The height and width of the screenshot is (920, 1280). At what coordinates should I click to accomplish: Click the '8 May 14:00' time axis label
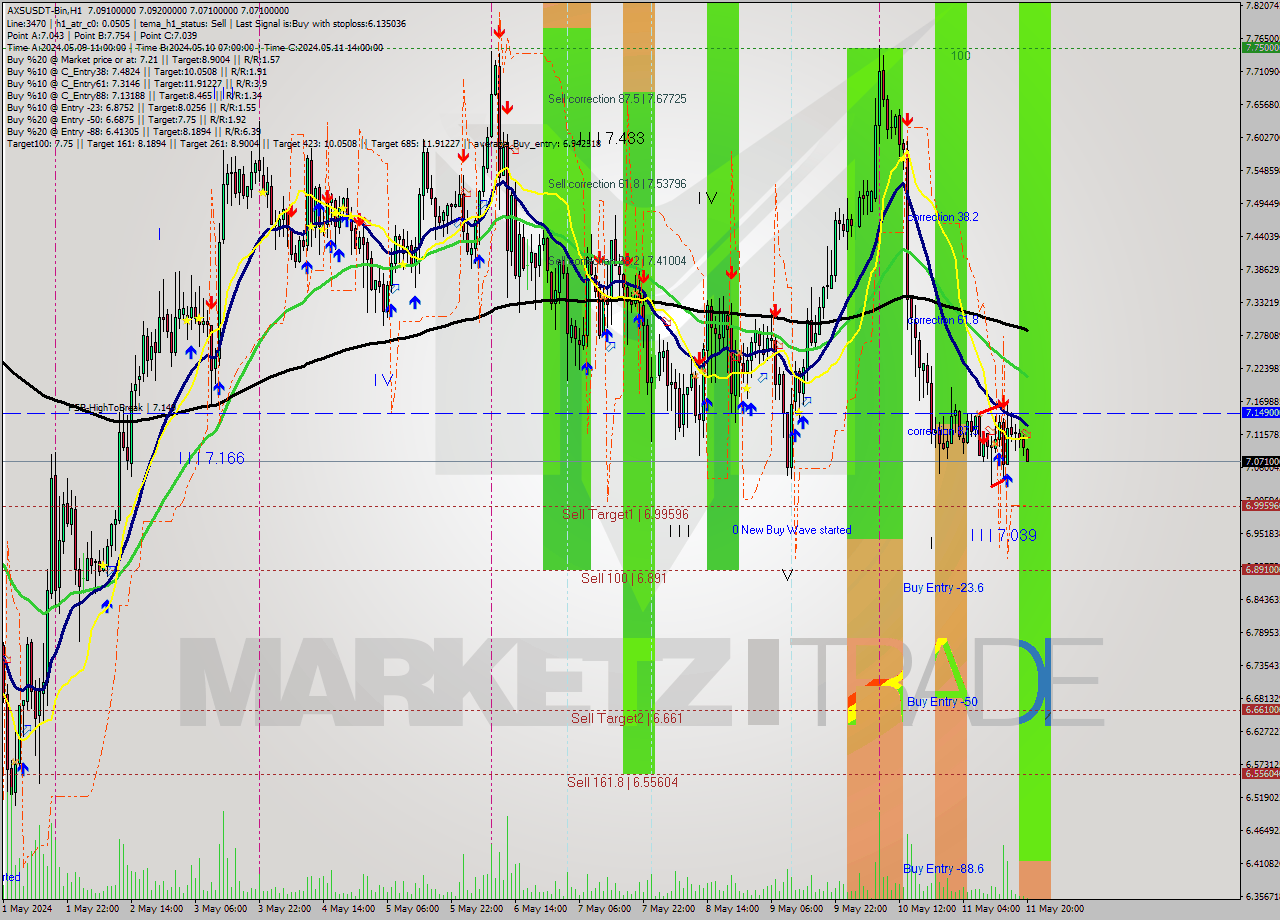733,908
